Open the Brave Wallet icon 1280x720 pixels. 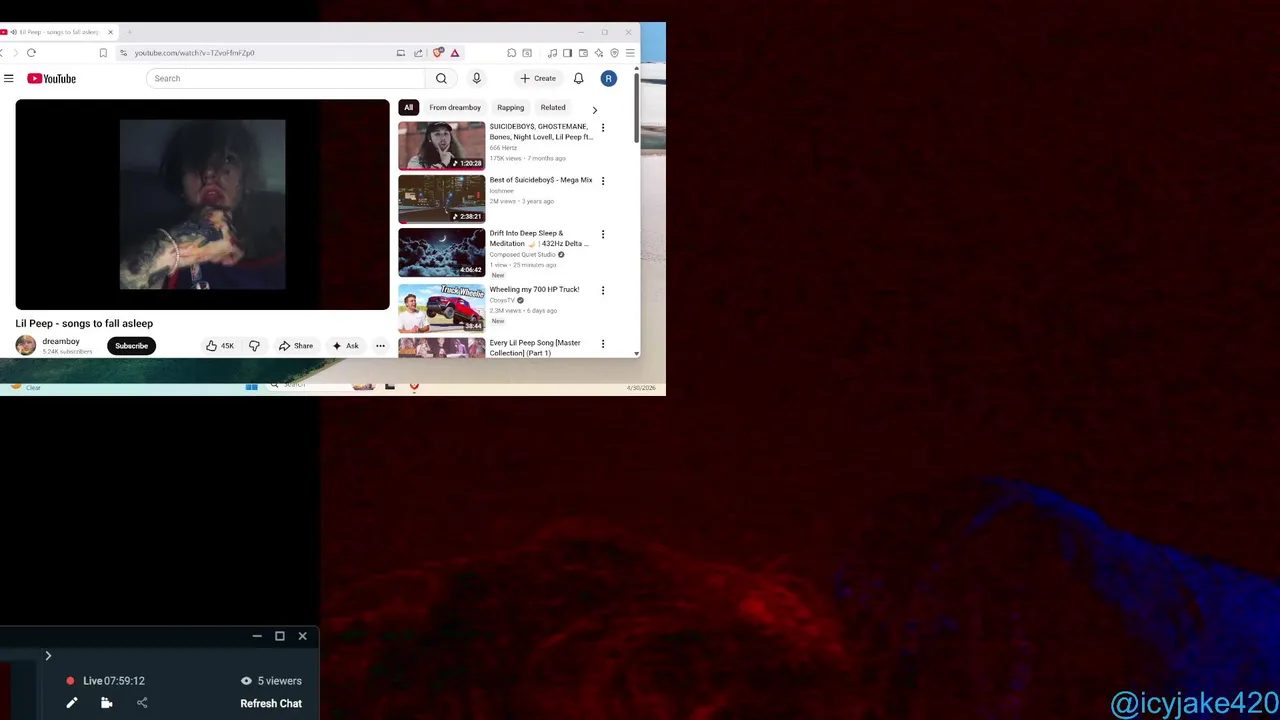583,53
